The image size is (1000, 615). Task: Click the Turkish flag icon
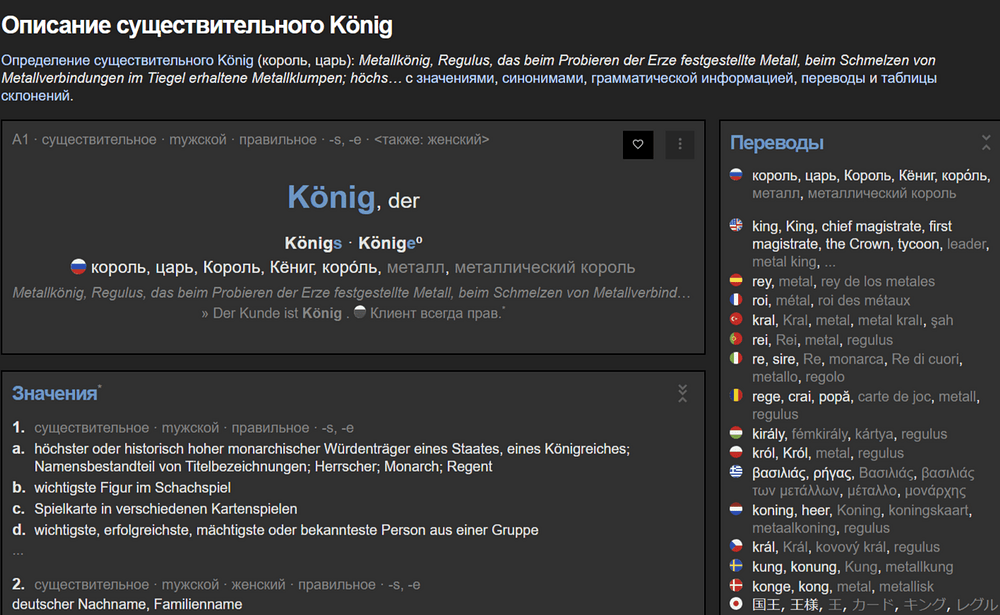click(737, 320)
